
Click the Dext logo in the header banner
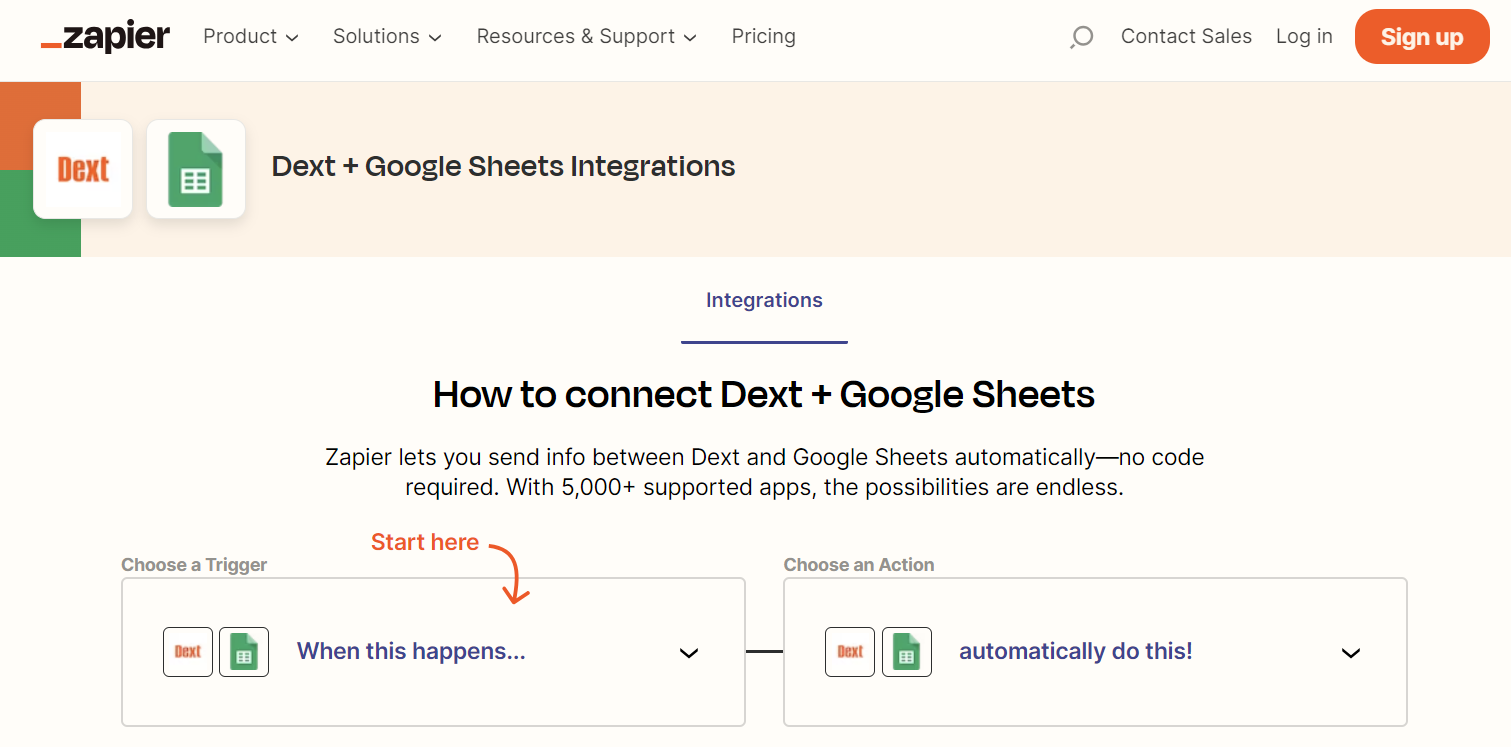pyautogui.click(x=83, y=169)
